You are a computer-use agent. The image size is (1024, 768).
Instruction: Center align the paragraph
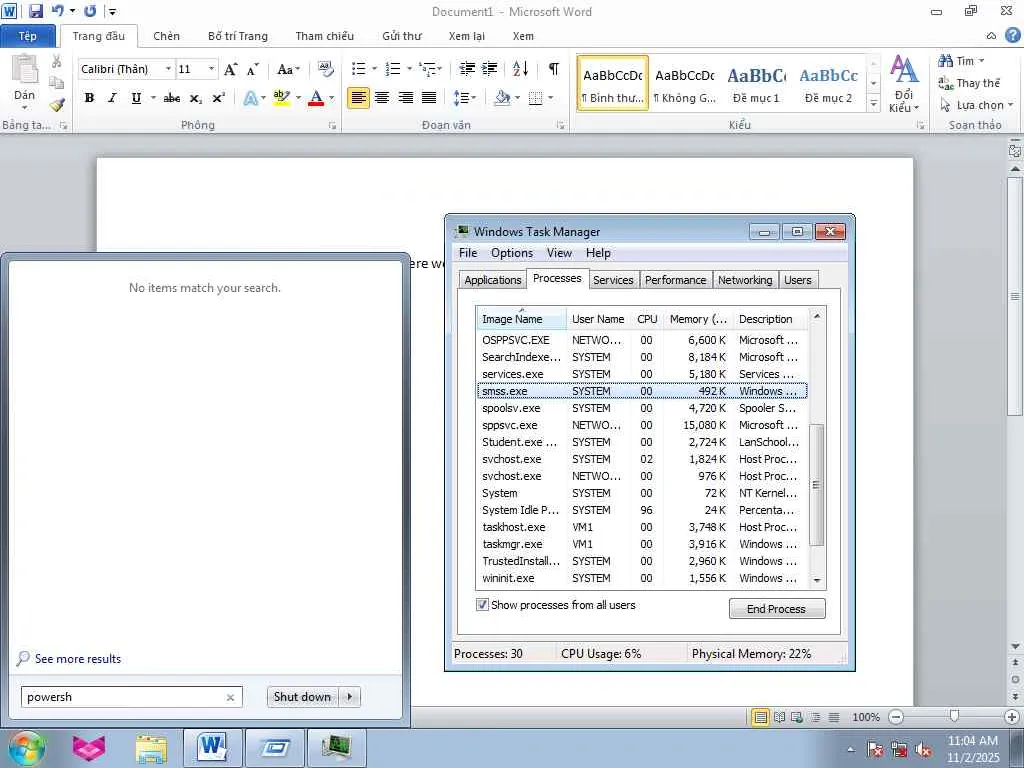(382, 98)
